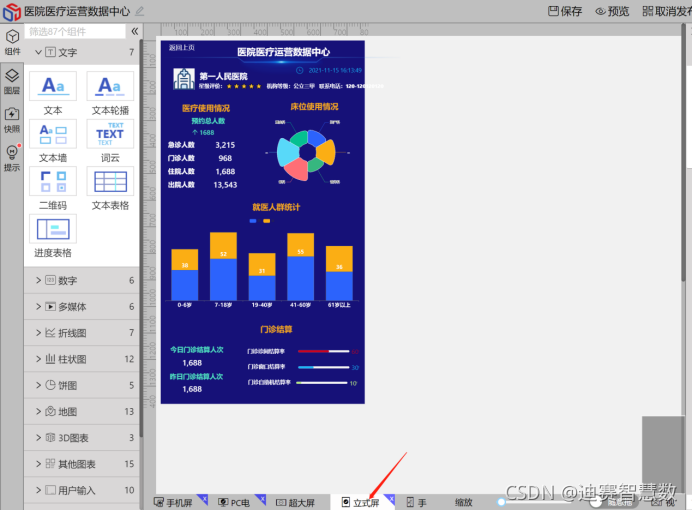Click the 急诊人数 value 3,215
This screenshot has width=693, height=511.
[x=225, y=145]
